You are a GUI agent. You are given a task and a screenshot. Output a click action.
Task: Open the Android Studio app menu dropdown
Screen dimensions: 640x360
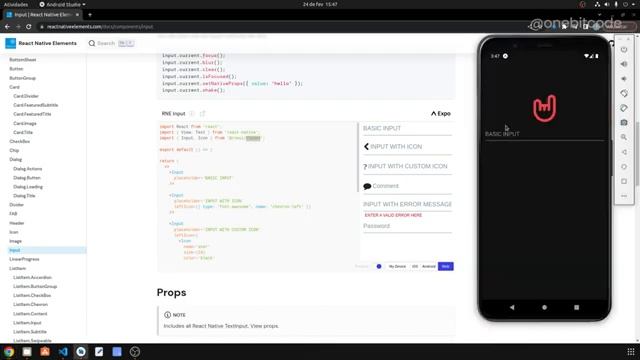point(62,4)
